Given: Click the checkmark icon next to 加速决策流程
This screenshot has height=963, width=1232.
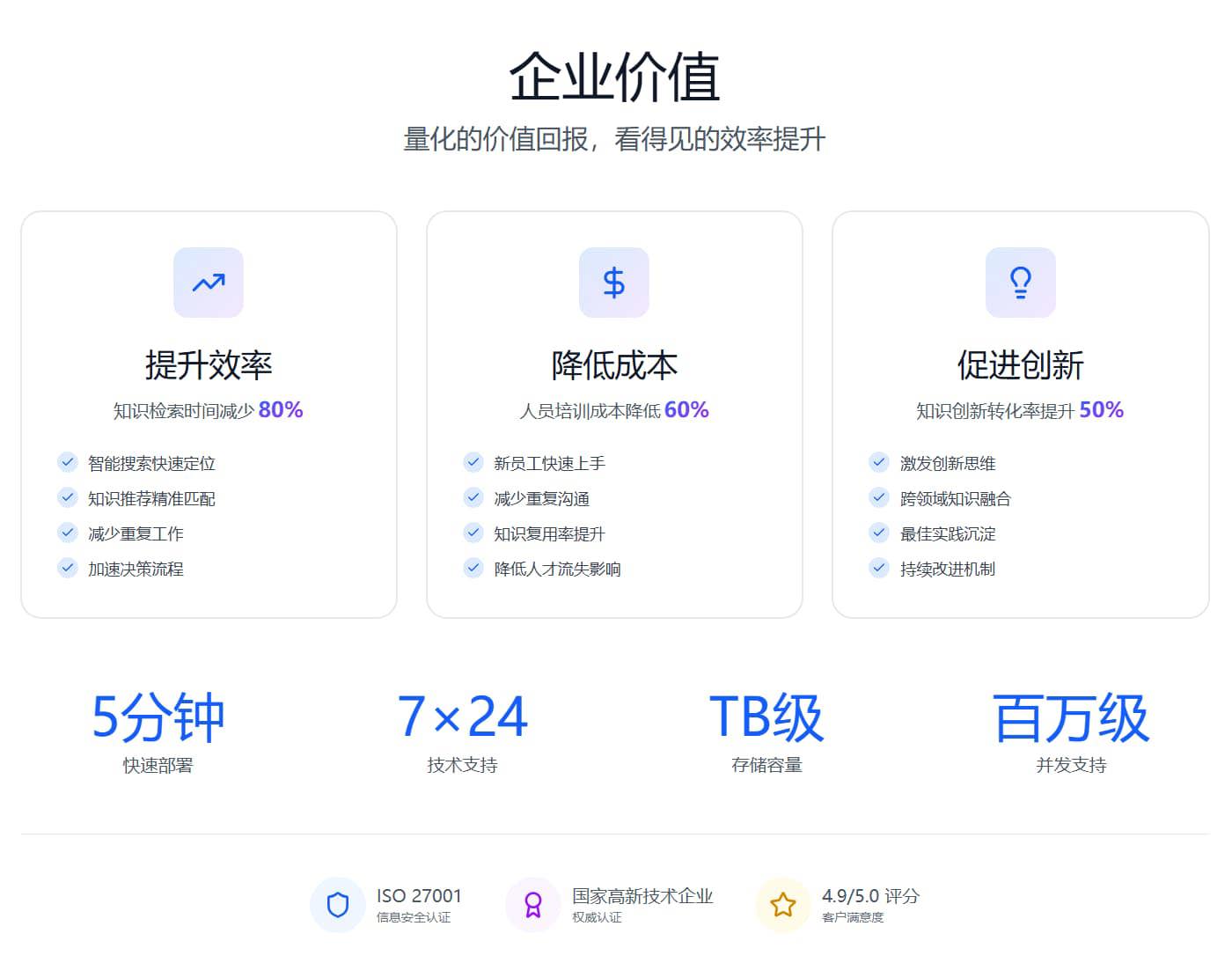Looking at the screenshot, I should (x=68, y=568).
